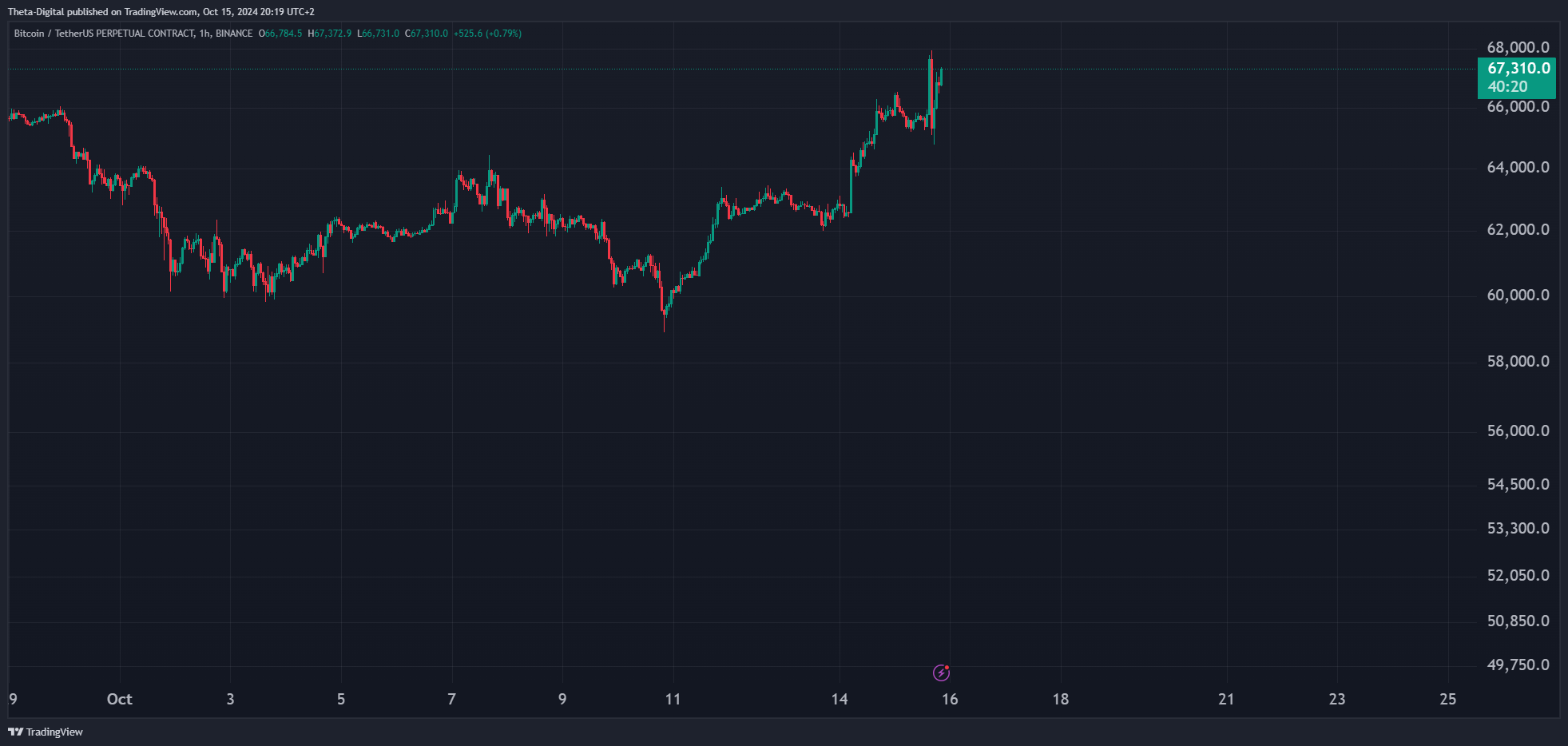Image resolution: width=1568 pixels, height=746 pixels.
Task: Click the low value L66,731.0
Action: tap(379, 34)
